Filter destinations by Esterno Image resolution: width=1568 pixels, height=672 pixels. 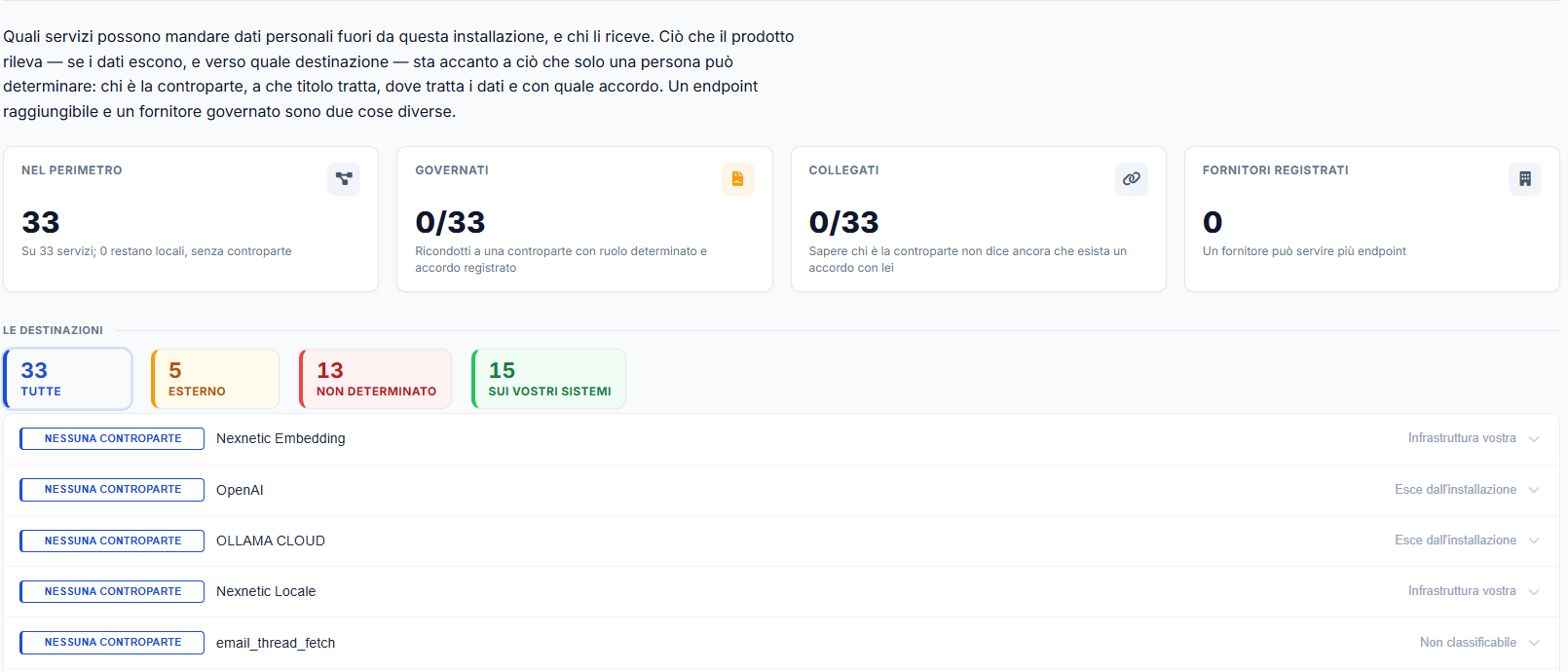(215, 379)
